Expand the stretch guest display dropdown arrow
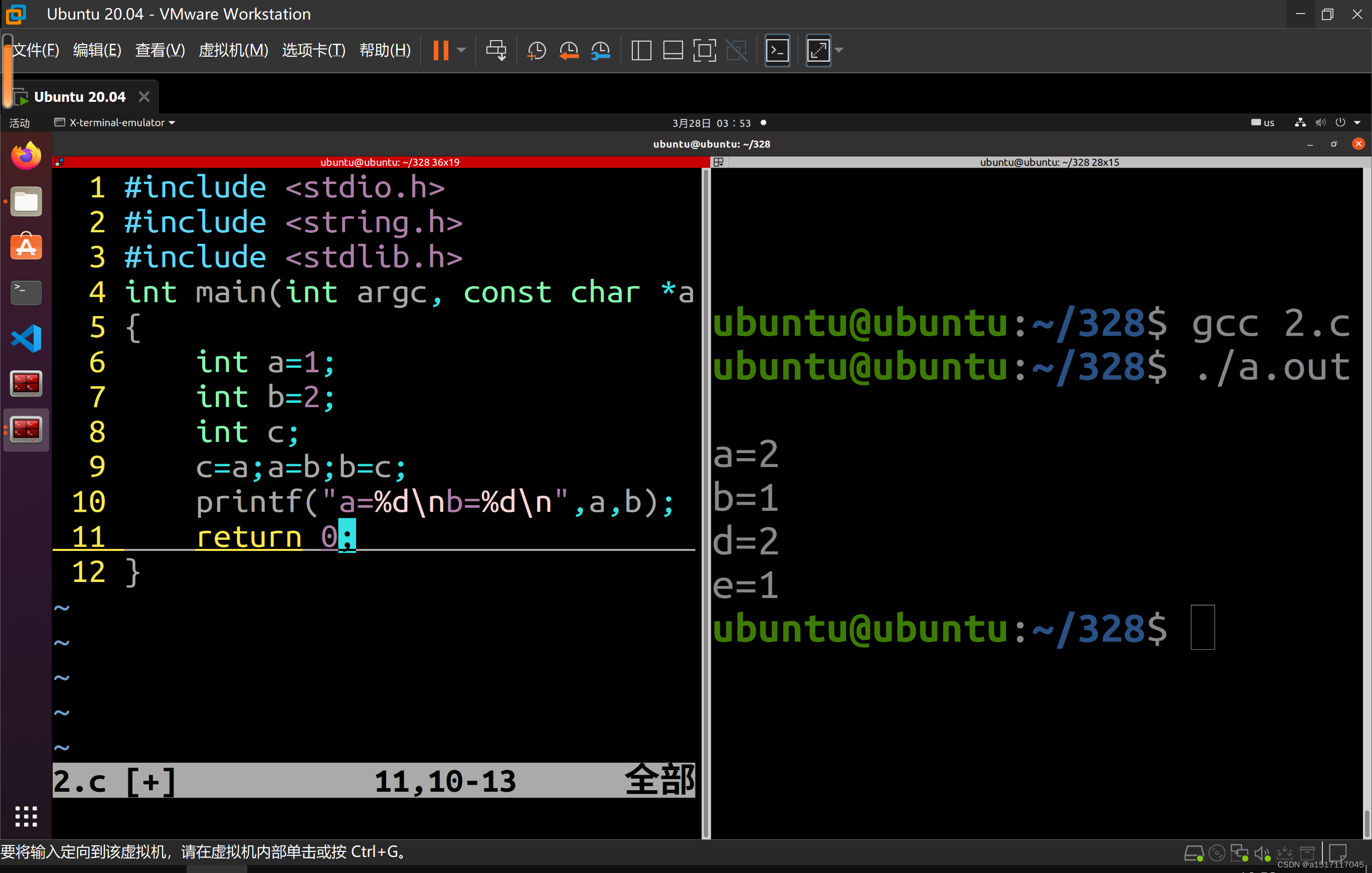This screenshot has height=873, width=1372. point(839,50)
